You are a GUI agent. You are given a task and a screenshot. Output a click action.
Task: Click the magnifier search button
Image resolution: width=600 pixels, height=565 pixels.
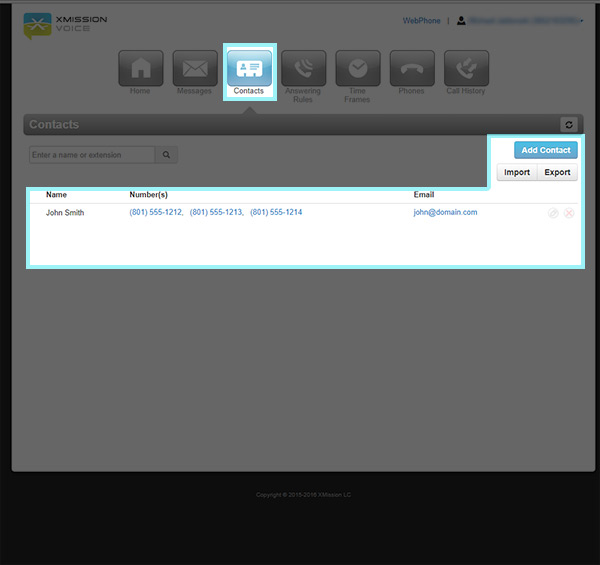167,155
